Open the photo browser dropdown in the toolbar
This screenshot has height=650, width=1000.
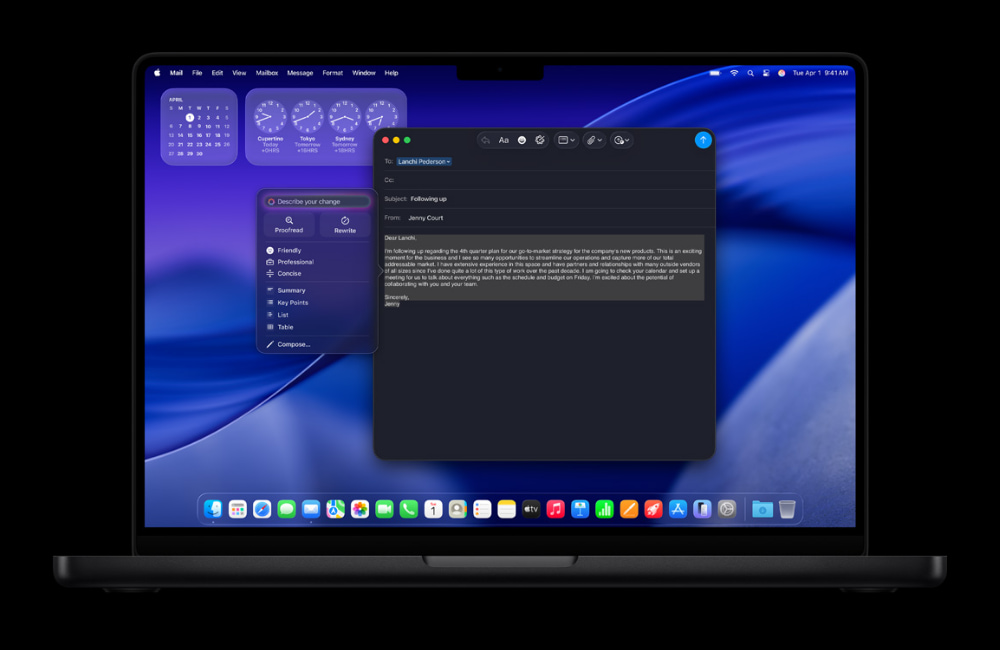pos(567,140)
